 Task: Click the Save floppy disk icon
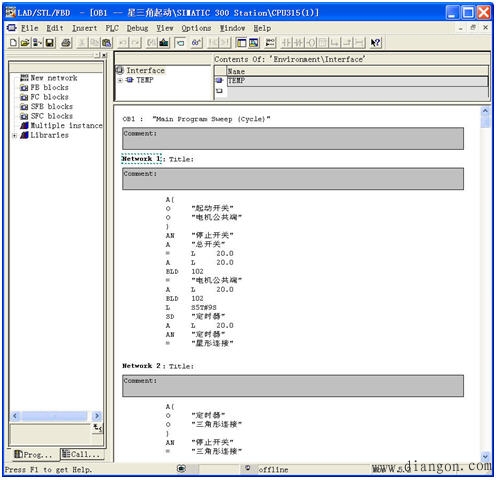pos(50,43)
